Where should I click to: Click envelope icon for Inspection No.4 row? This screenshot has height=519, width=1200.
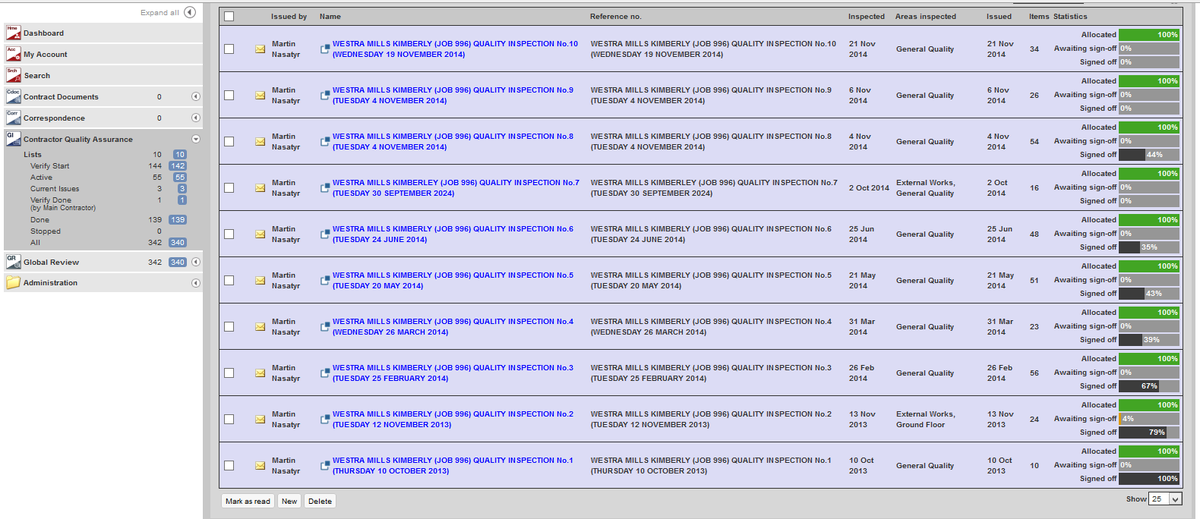tap(260, 327)
